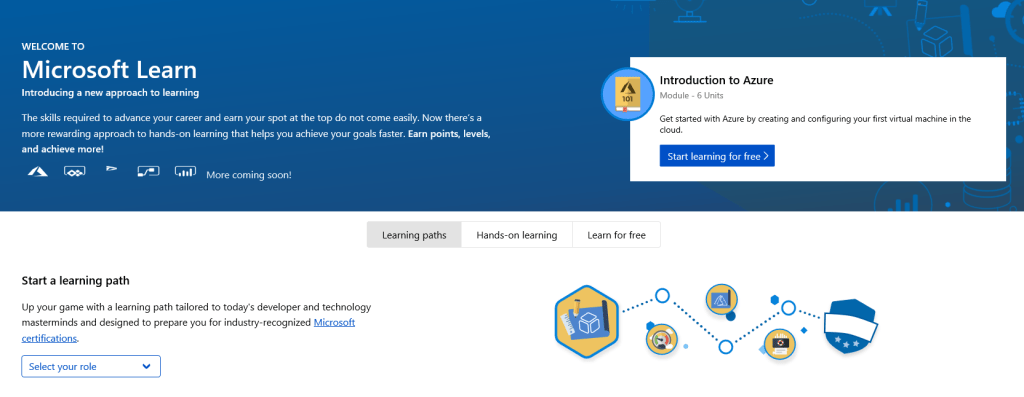Click the speedometer gauge badge icon
Image resolution: width=1024 pixels, height=397 pixels.
pyautogui.click(x=662, y=340)
